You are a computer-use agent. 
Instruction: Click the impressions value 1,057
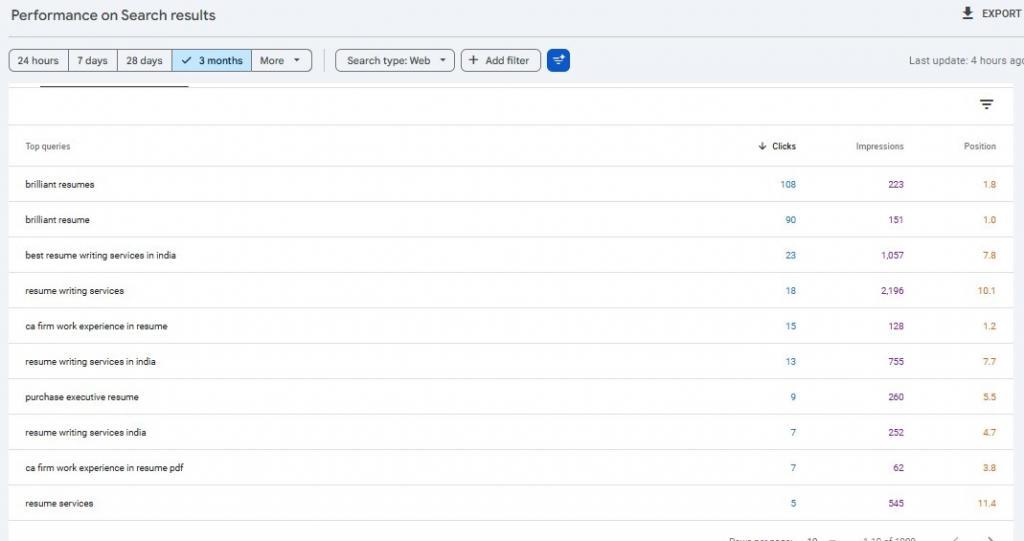point(892,255)
